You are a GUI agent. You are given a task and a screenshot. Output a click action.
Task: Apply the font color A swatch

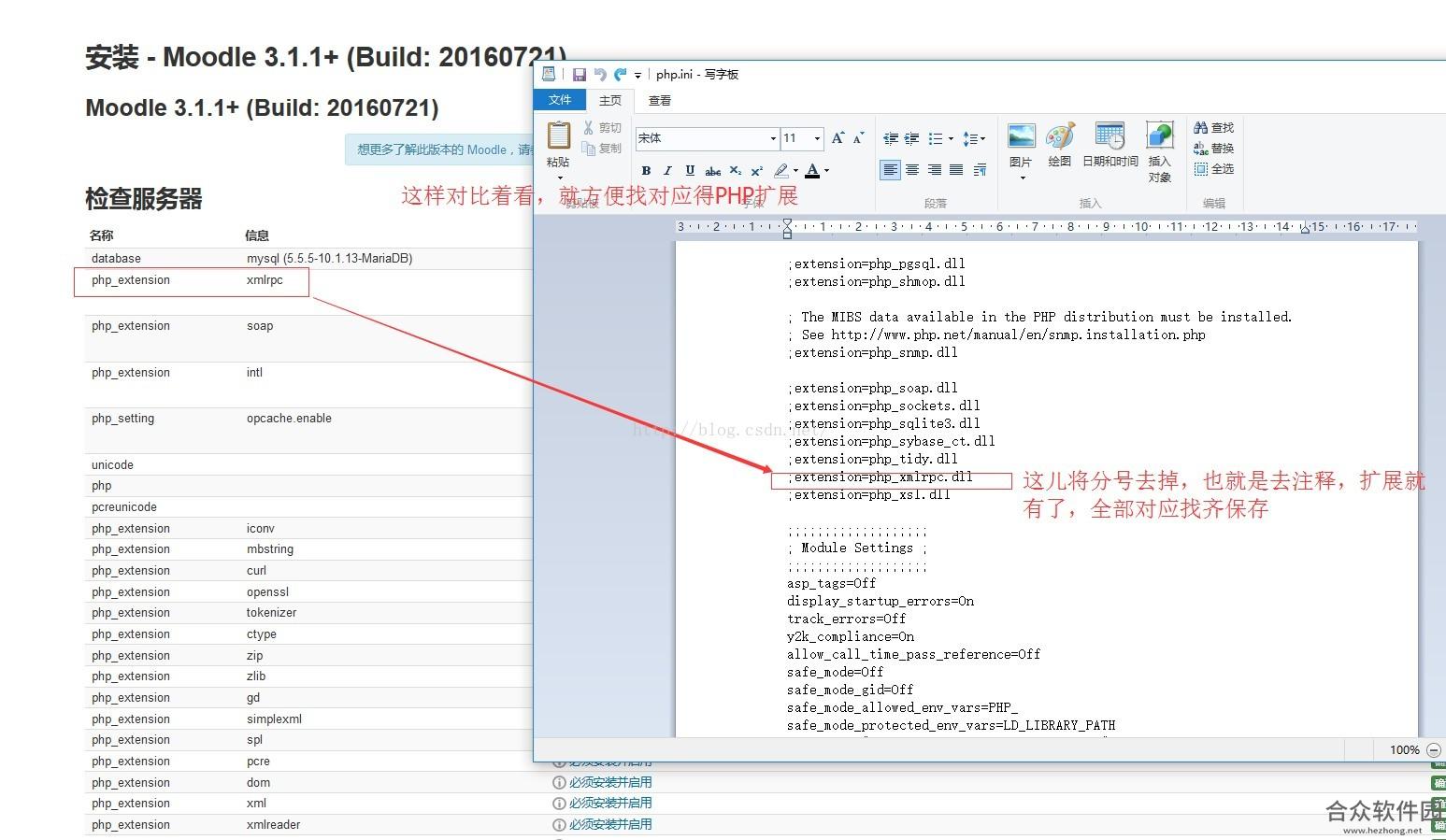point(812,170)
